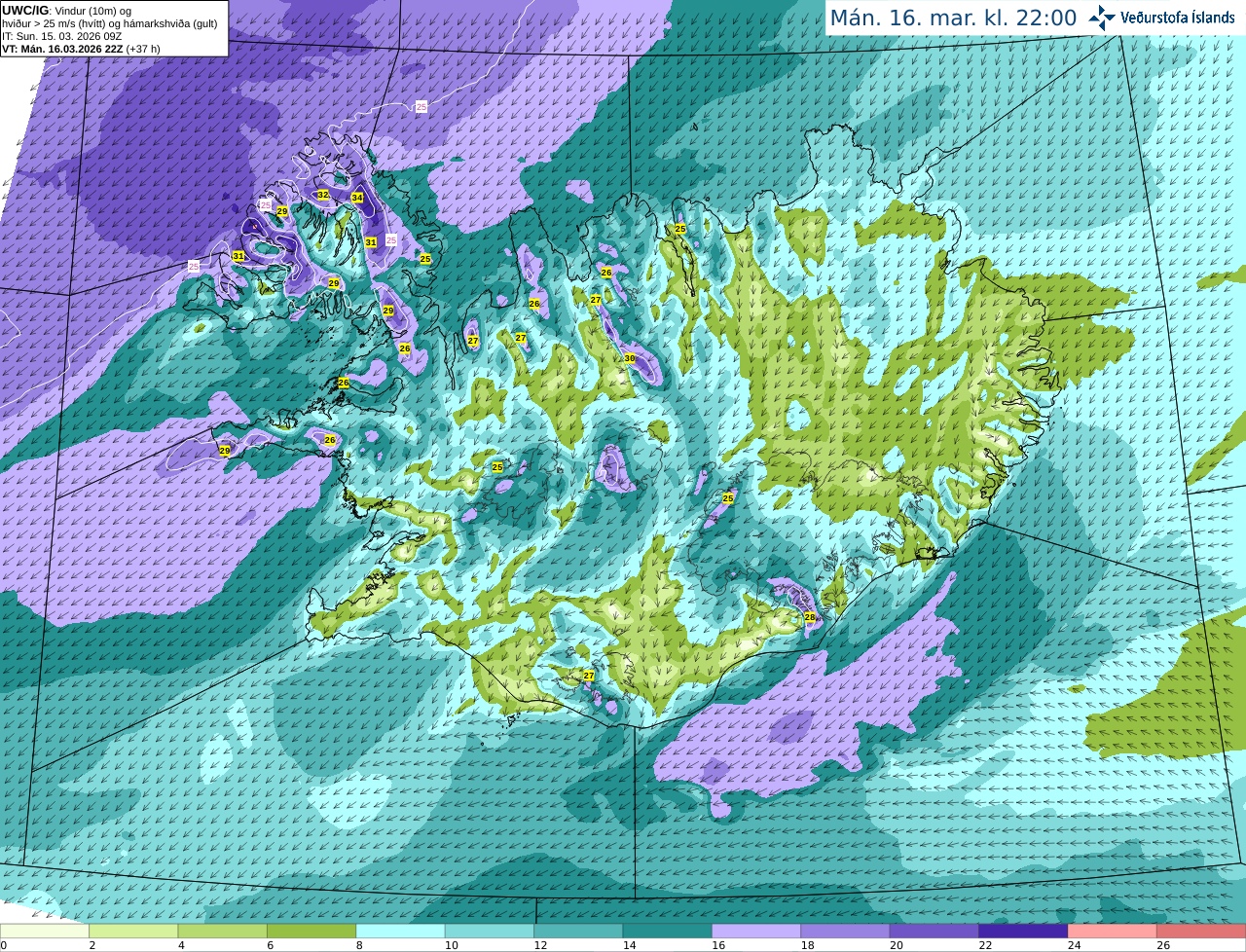Viewport: 1246px width, 952px height.
Task: Pick the 8–10 m/s pale cyan swatch
Action: (401, 931)
